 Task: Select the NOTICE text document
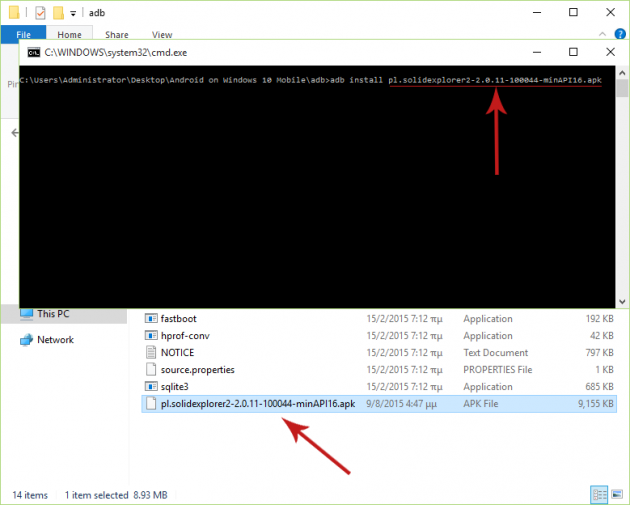point(379,352)
